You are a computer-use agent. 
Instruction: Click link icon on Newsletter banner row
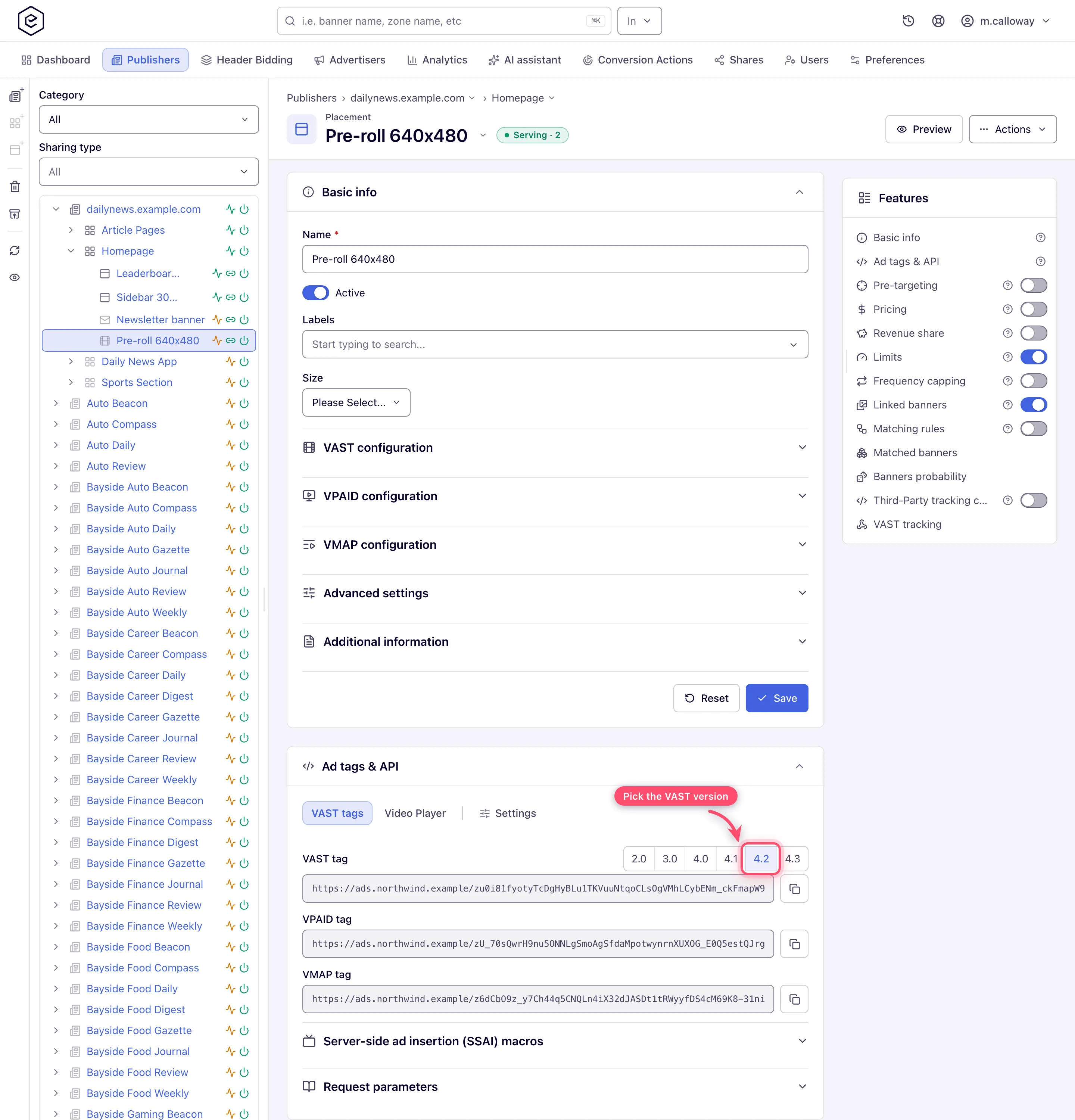231,320
